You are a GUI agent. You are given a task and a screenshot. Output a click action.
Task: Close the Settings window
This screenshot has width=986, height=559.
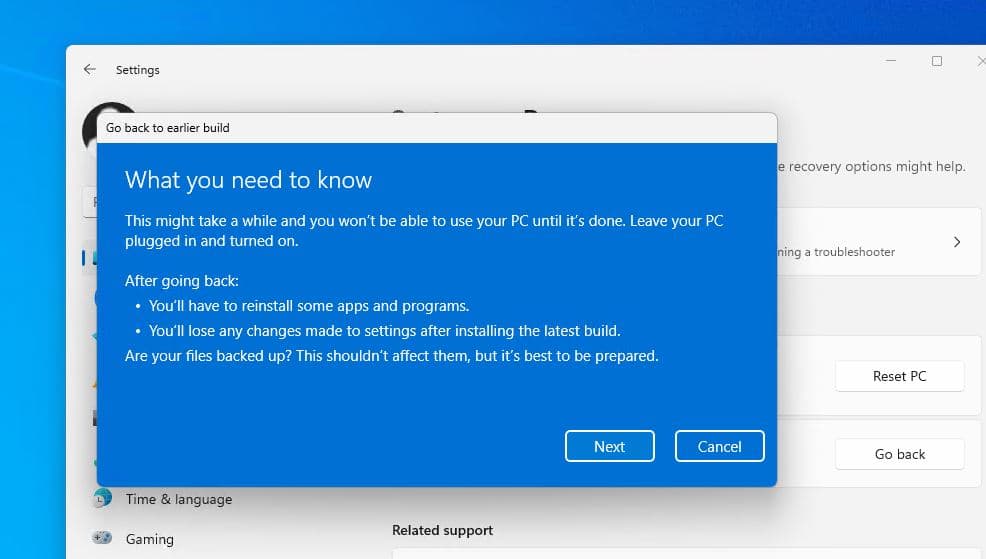pyautogui.click(x=979, y=61)
